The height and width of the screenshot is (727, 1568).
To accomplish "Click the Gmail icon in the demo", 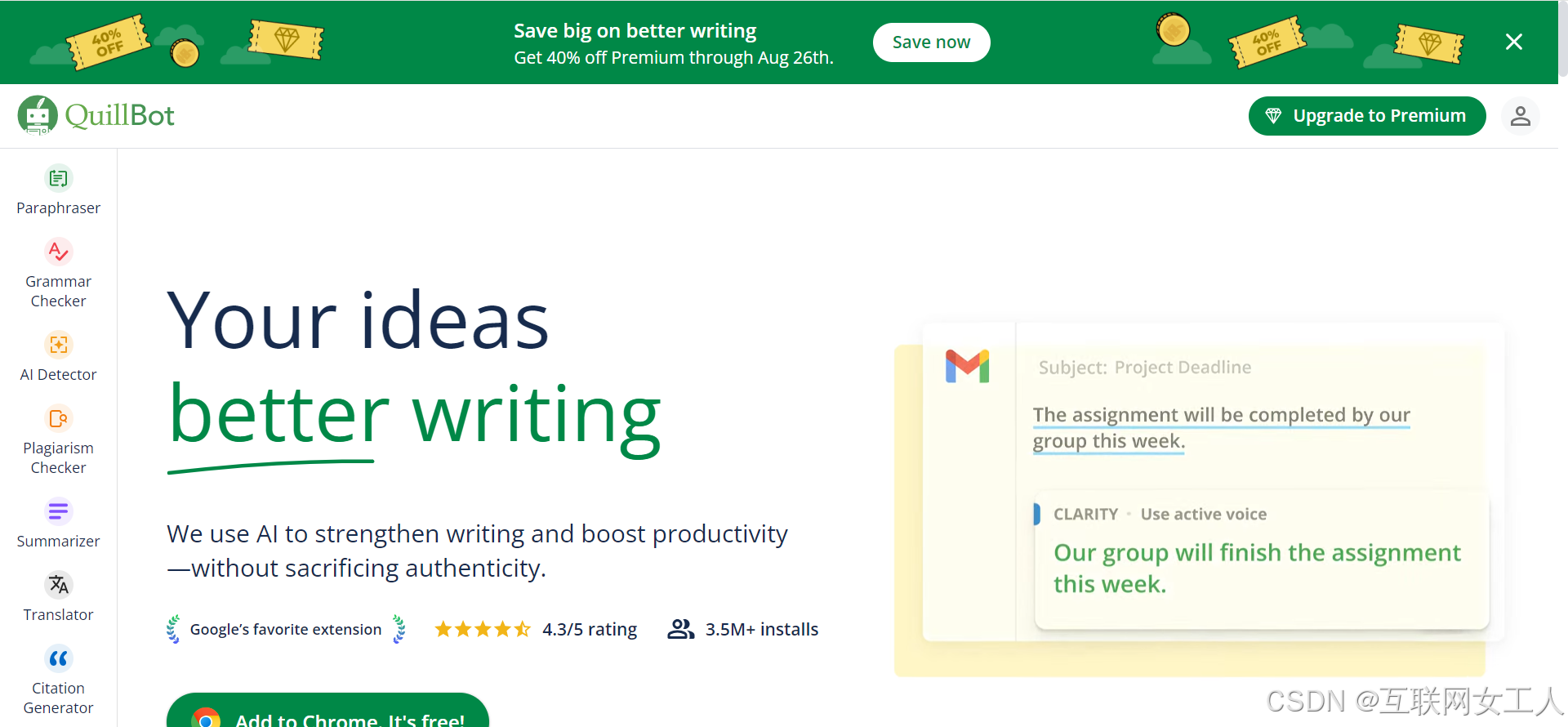I will tap(967, 366).
